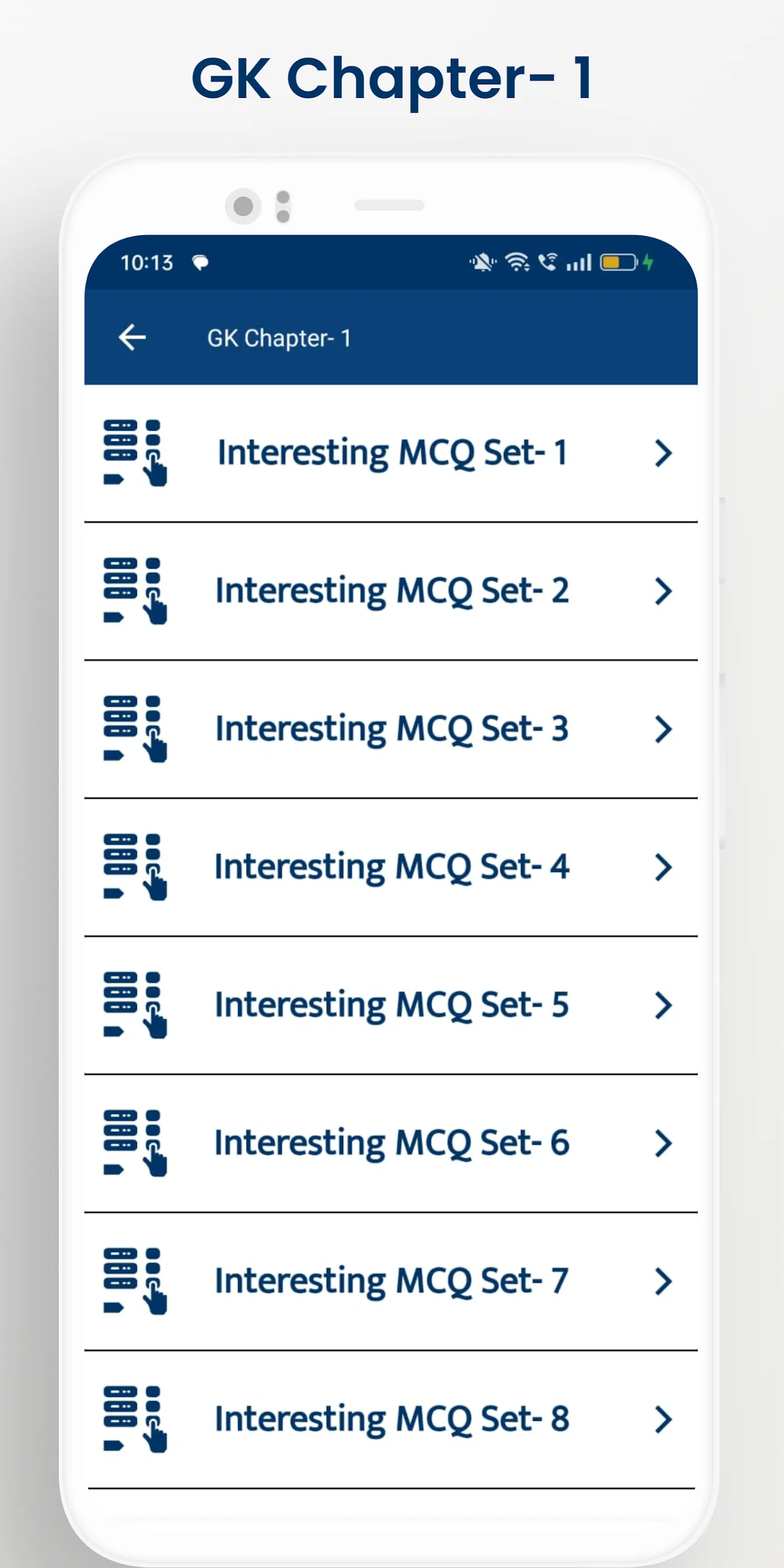Expand Set- 6 using its chevron arrow
The image size is (784, 1568).
pyautogui.click(x=664, y=1143)
